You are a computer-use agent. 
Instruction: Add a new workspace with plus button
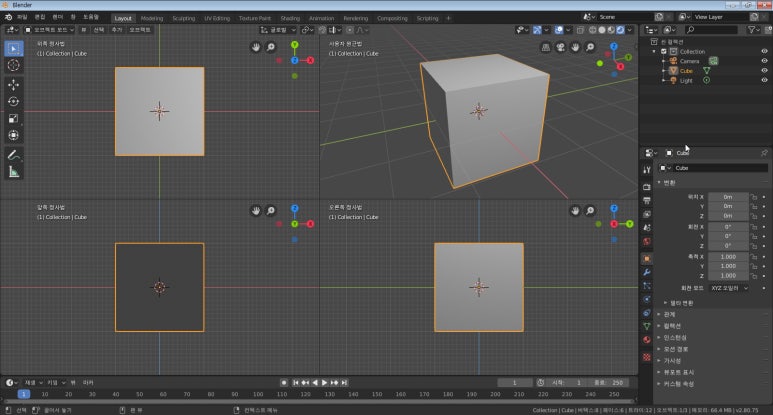tap(448, 18)
